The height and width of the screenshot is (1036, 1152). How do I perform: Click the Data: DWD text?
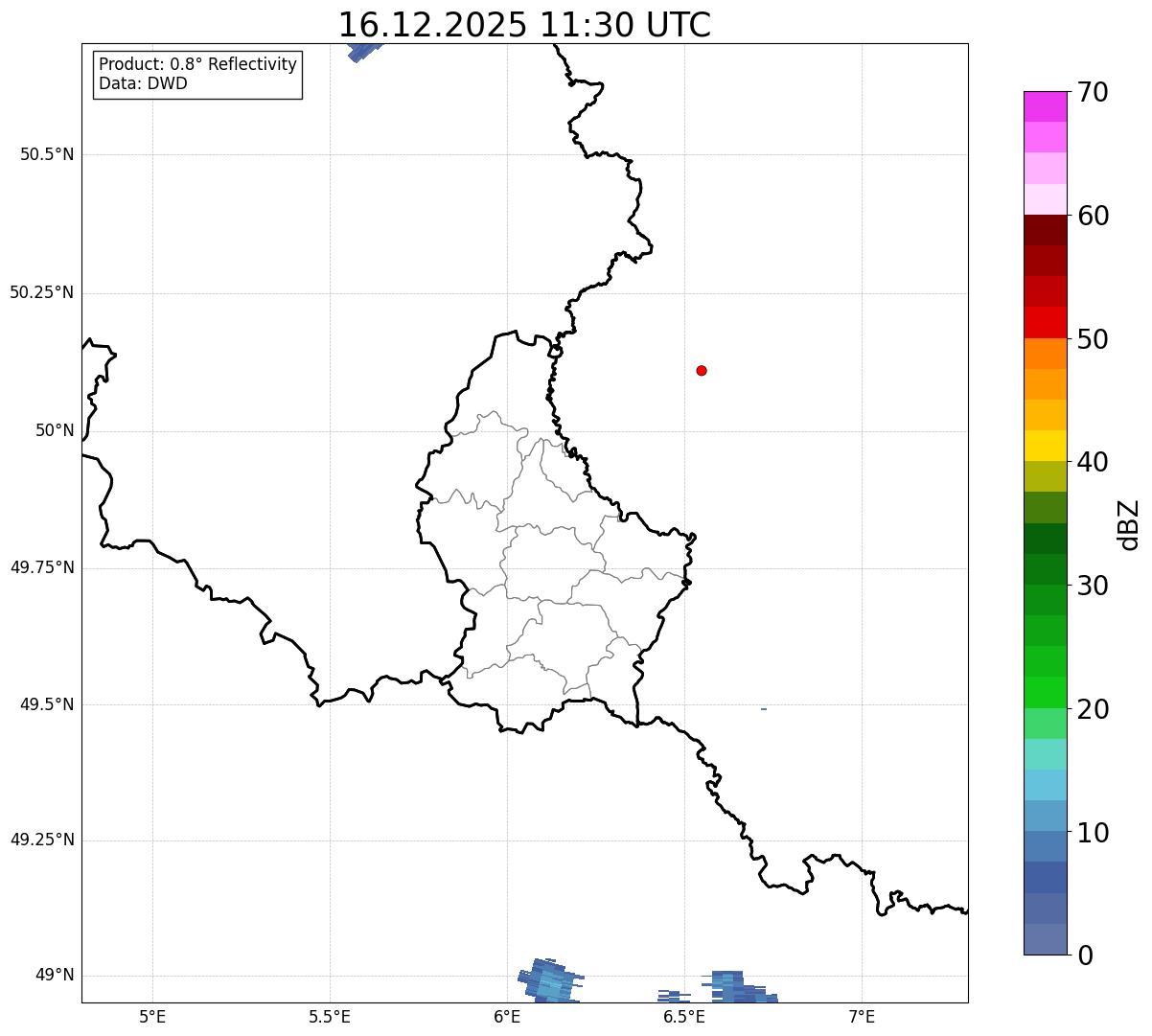144,83
